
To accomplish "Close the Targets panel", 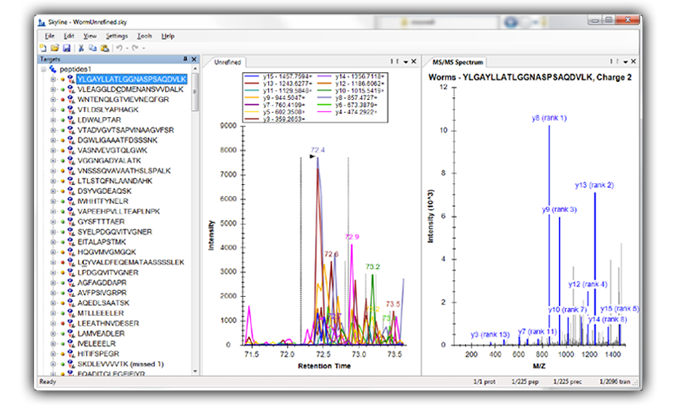I will point(194,60).
